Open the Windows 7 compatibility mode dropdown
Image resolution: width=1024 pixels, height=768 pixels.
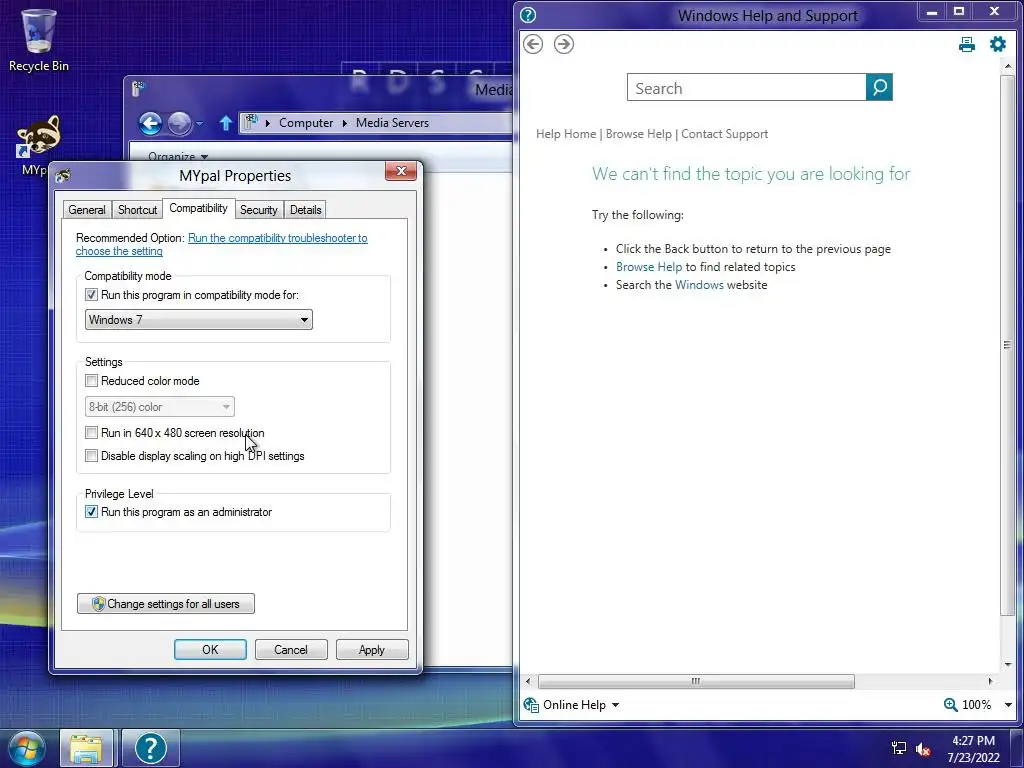click(x=199, y=319)
